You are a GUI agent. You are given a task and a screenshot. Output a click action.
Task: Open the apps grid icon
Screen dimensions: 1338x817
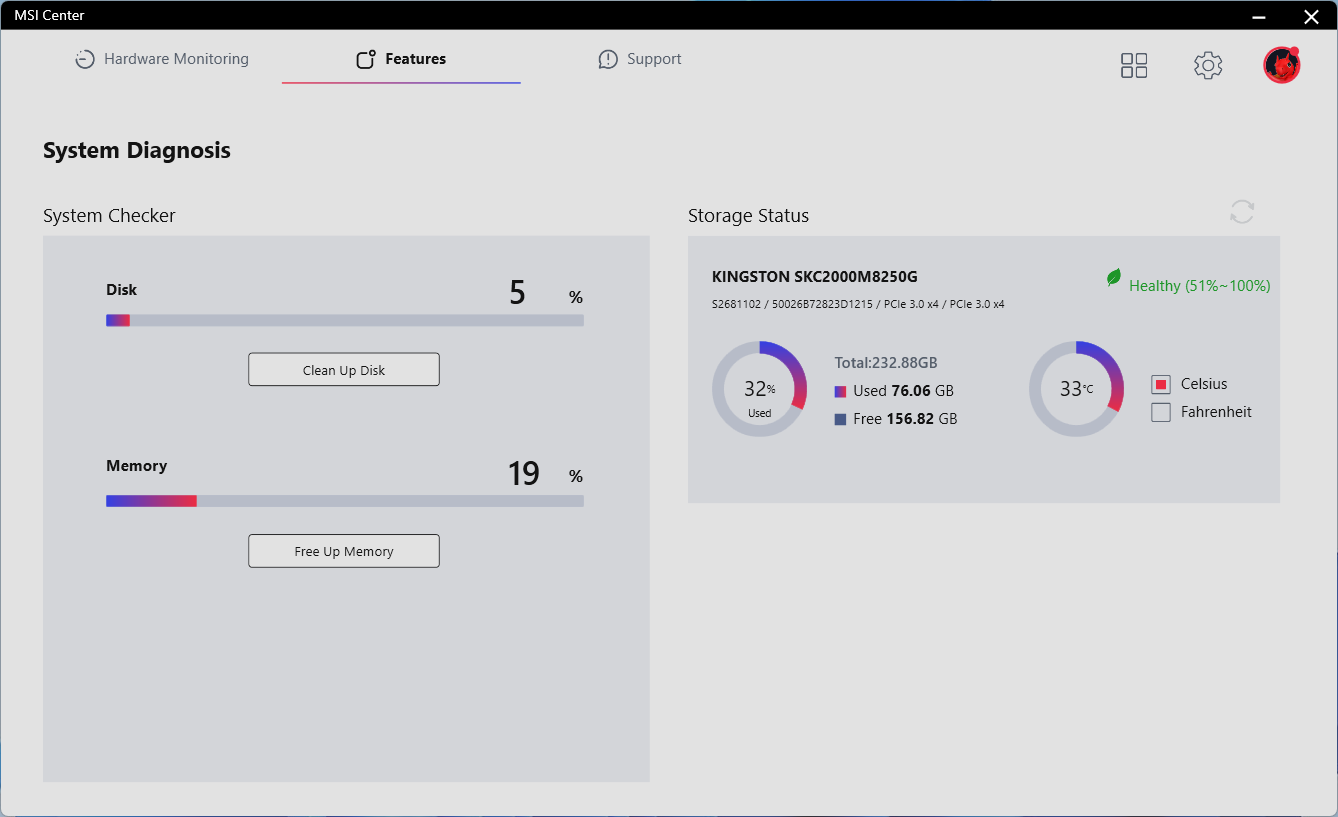1134,66
